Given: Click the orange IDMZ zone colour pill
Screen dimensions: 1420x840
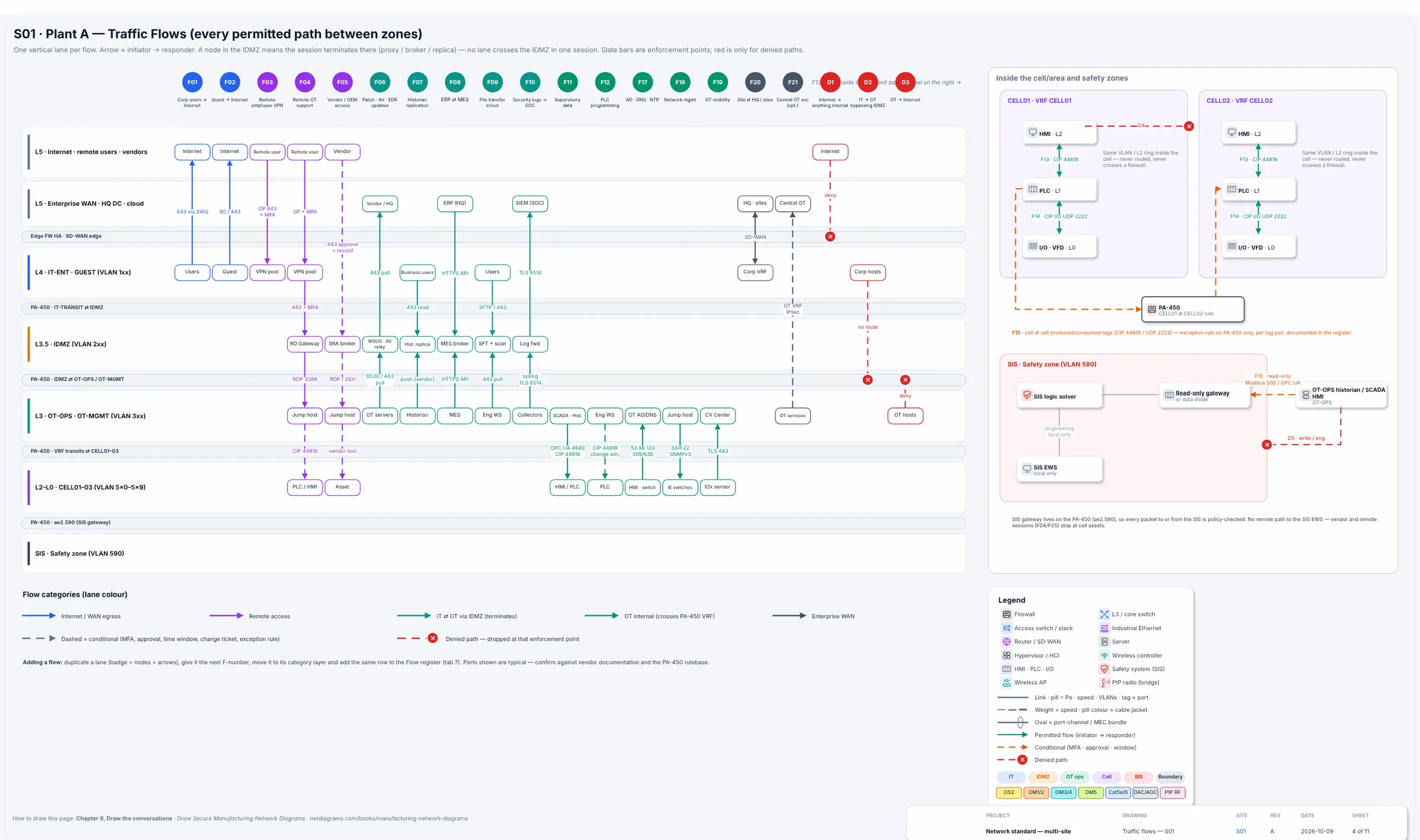Looking at the screenshot, I should (x=1043, y=777).
